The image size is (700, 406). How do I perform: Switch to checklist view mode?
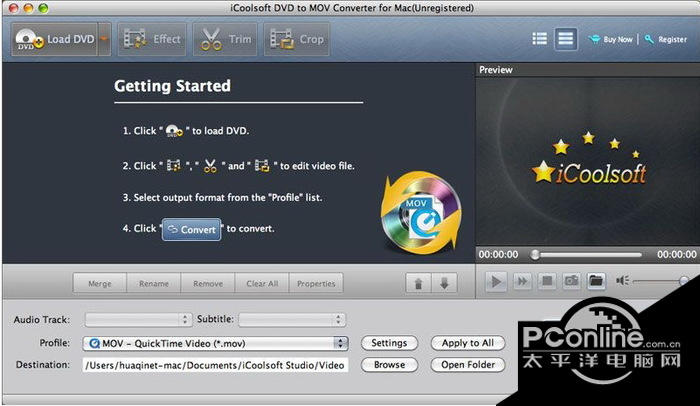click(x=539, y=39)
